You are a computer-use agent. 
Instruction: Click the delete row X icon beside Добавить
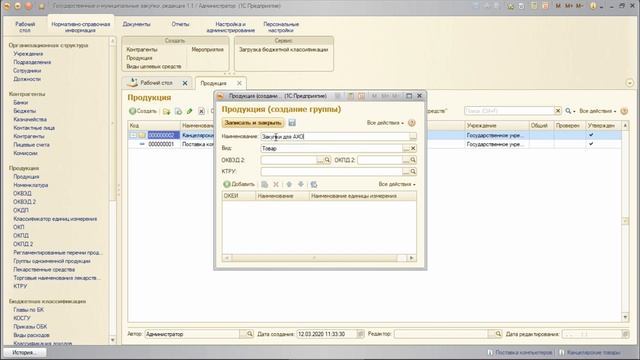(x=276, y=184)
